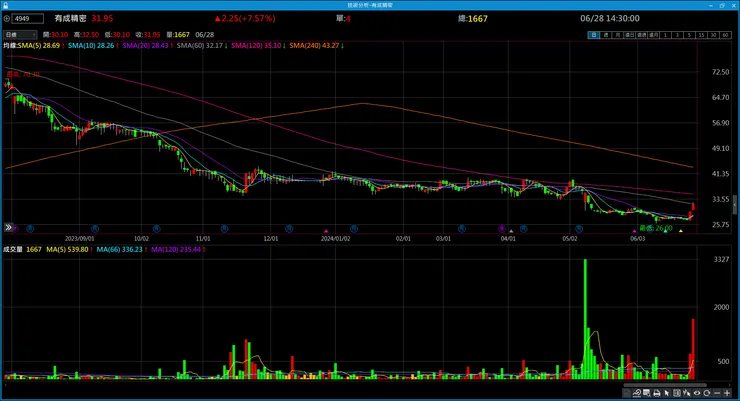740x401 pixels.
Task: Switch to 5-minute timeframe button
Action: coord(689,35)
